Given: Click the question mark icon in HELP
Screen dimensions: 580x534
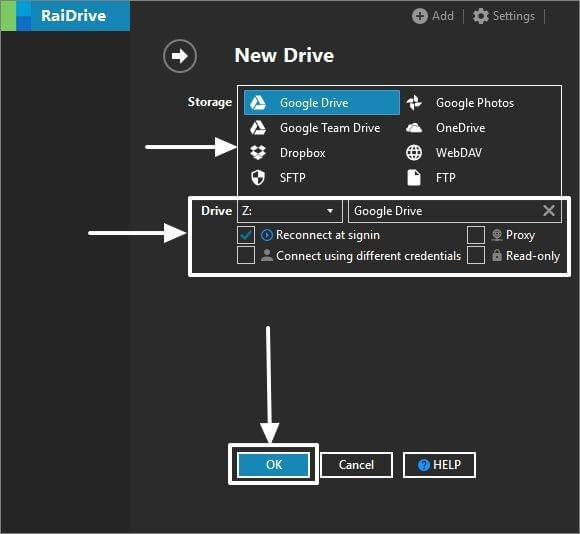Looking at the screenshot, I should (424, 465).
